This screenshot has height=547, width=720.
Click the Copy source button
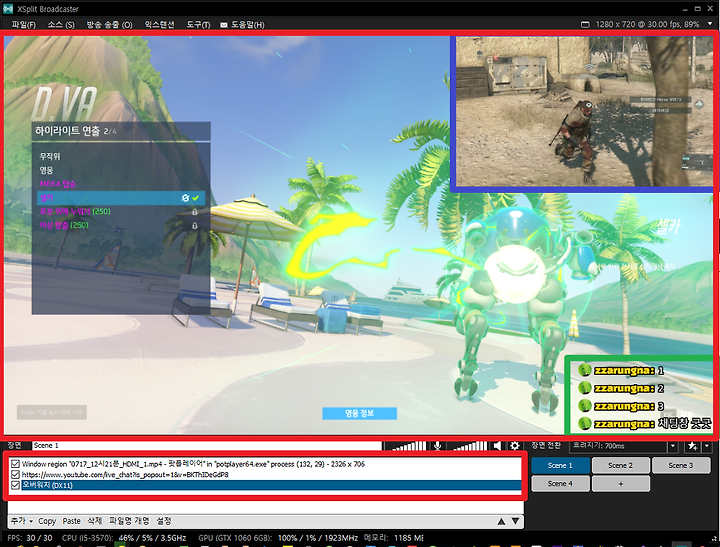tap(47, 521)
